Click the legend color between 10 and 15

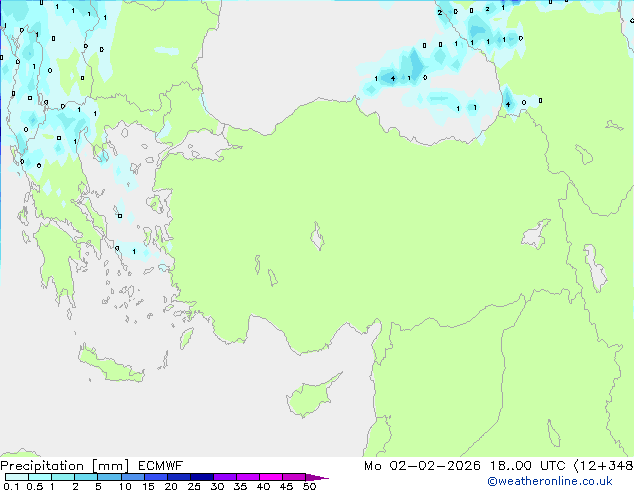tap(134, 478)
